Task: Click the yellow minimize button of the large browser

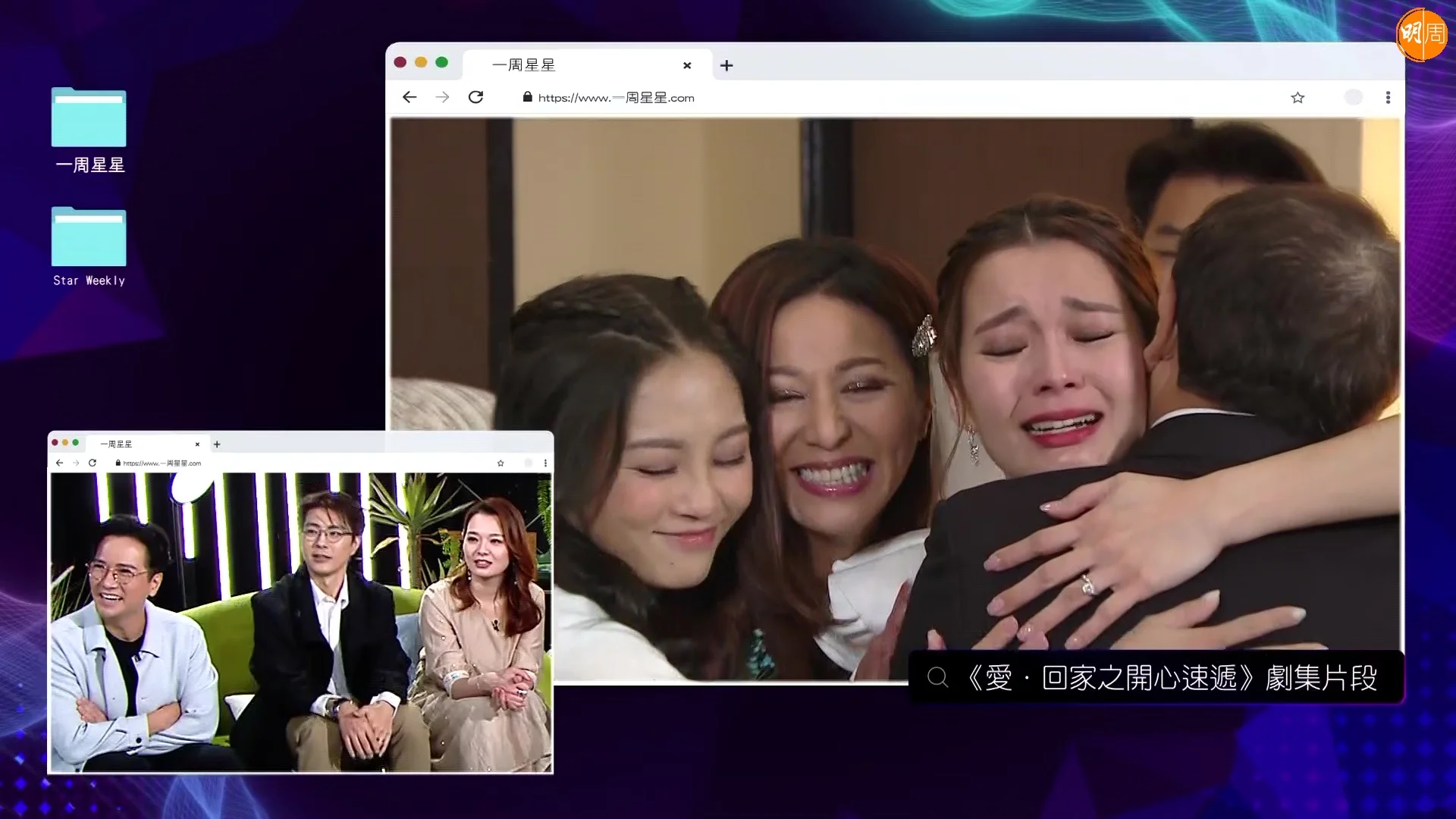Action: click(421, 62)
